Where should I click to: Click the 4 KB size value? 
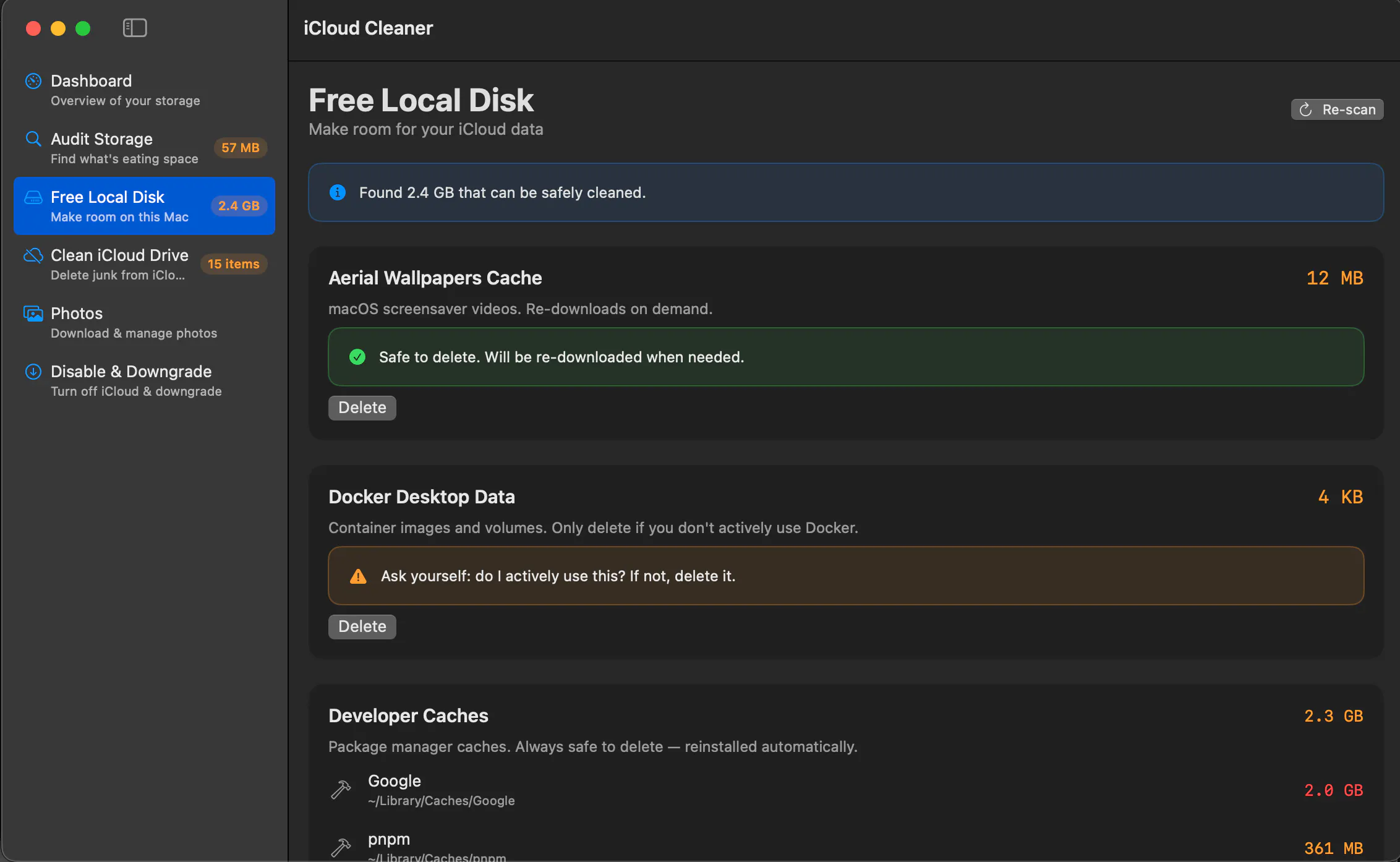pos(1341,497)
